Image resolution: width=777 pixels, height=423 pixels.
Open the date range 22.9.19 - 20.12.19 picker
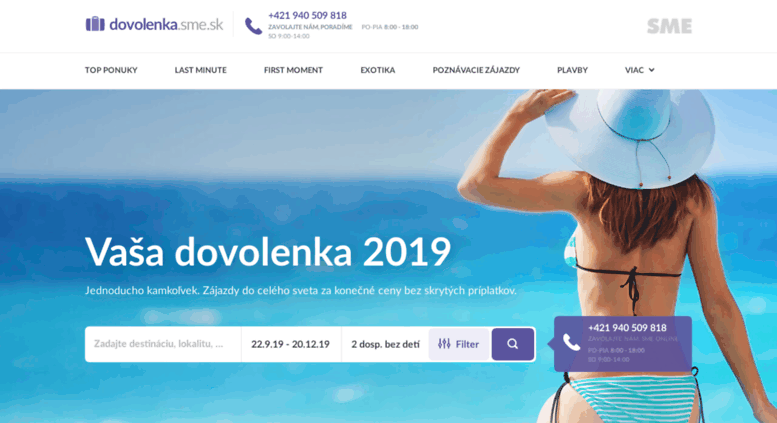point(290,344)
